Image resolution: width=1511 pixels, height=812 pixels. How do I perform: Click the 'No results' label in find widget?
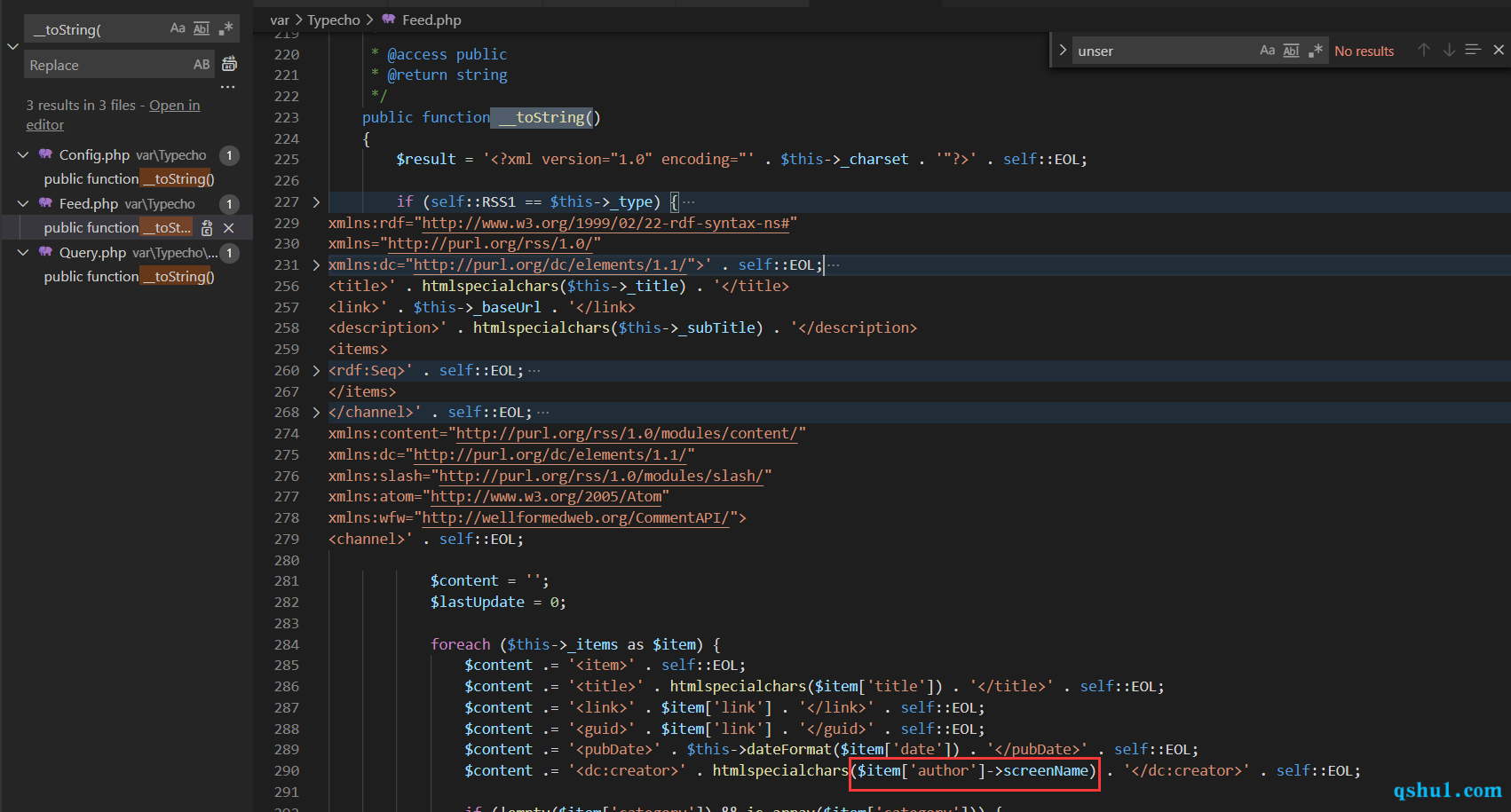point(1364,51)
